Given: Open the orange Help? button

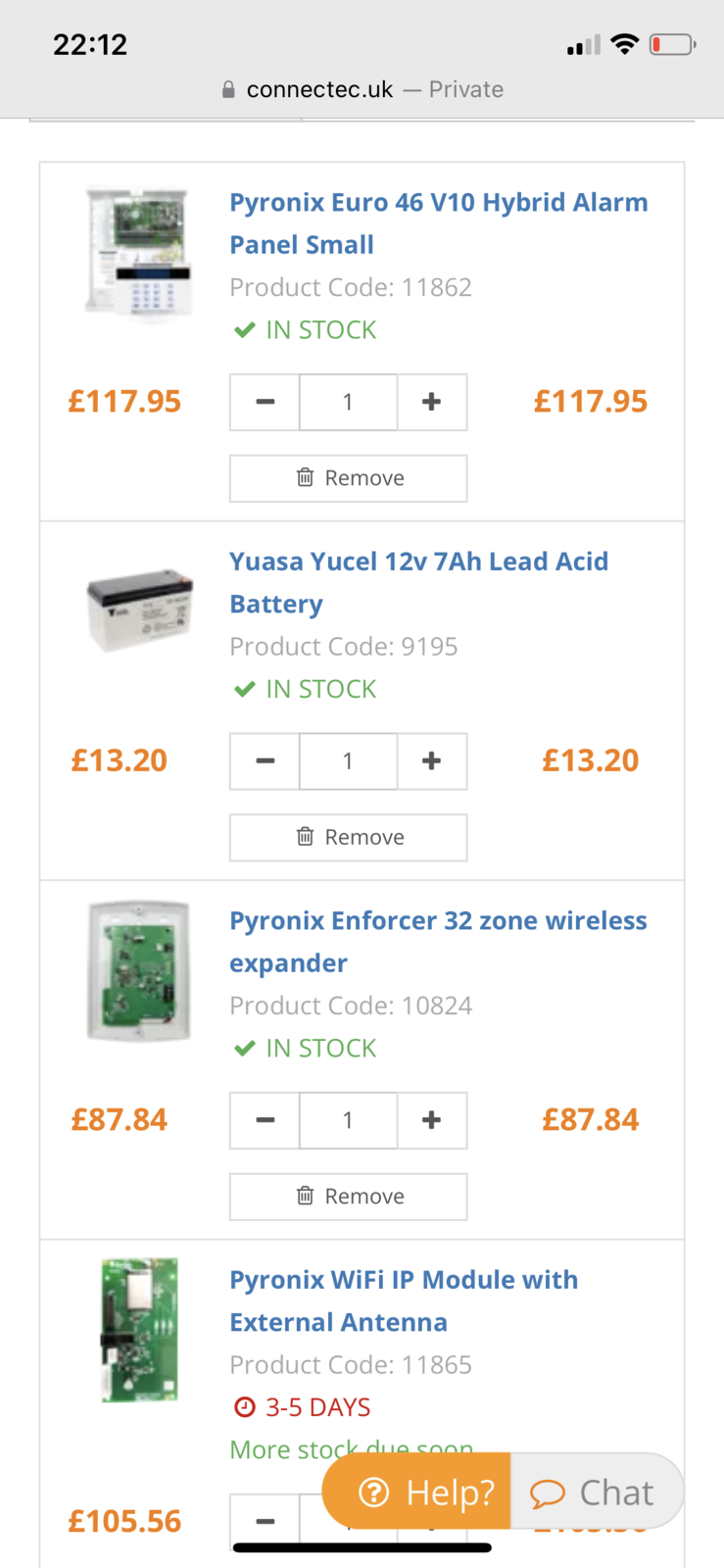Looking at the screenshot, I should pyautogui.click(x=417, y=1492).
